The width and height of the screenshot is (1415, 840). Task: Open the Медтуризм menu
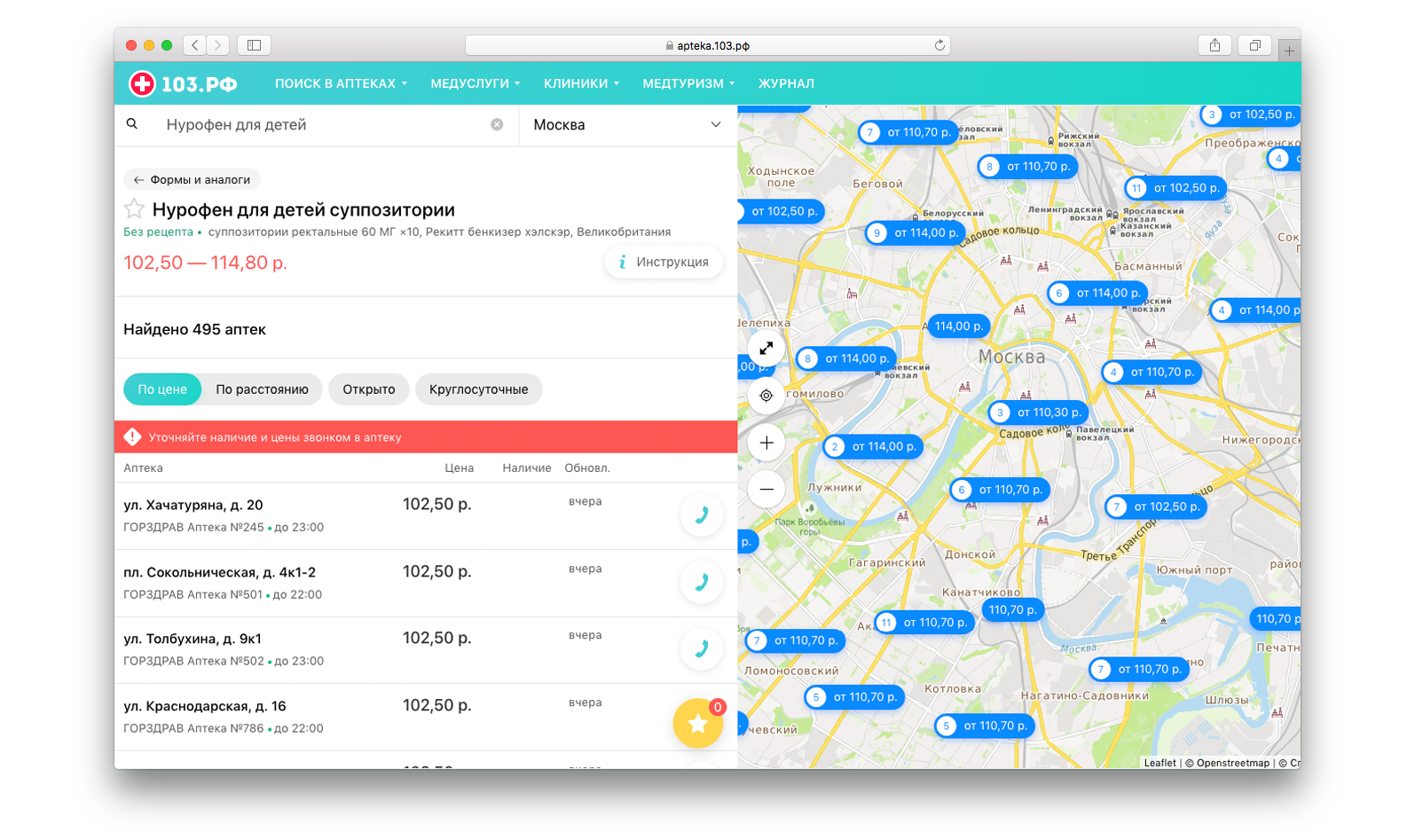(x=688, y=83)
